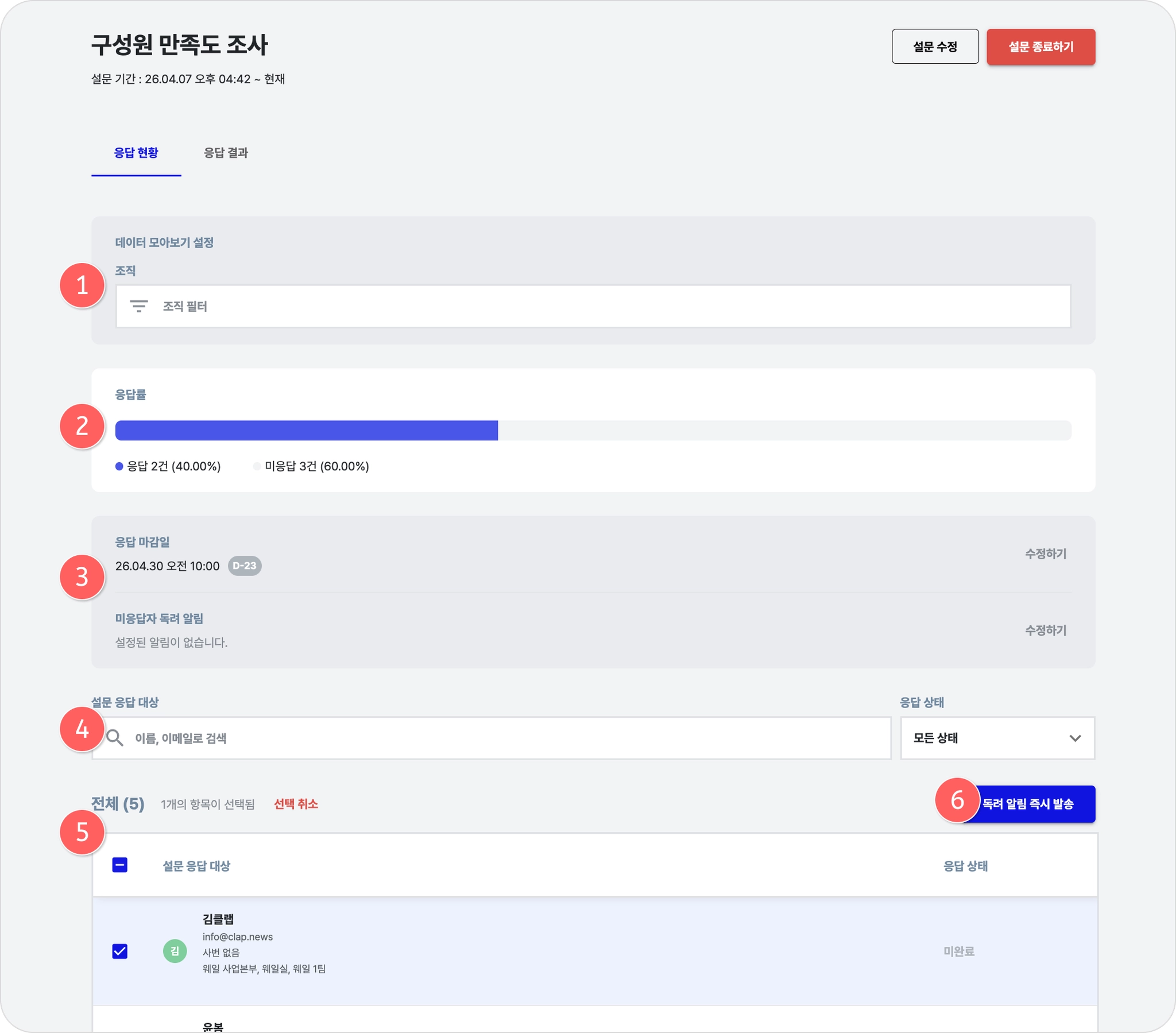Viewport: 1176px width, 1033px height.
Task: Click the blue response rate progress bar
Action: click(x=306, y=431)
